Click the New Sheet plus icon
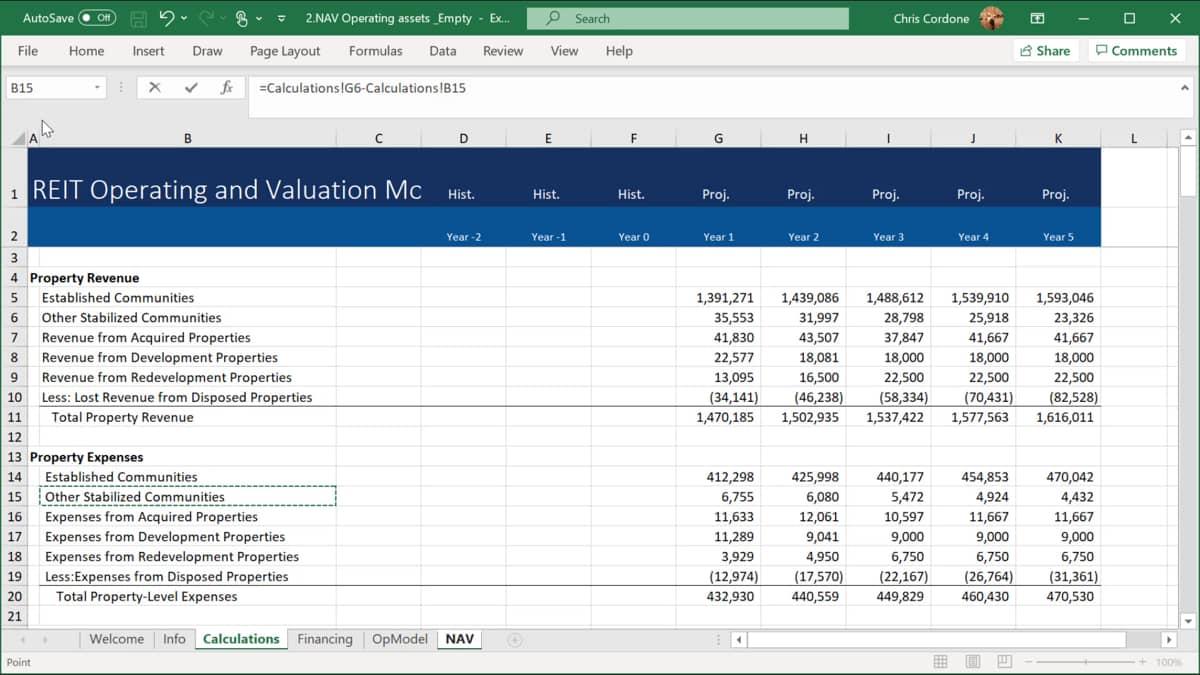The image size is (1200, 675). 515,640
